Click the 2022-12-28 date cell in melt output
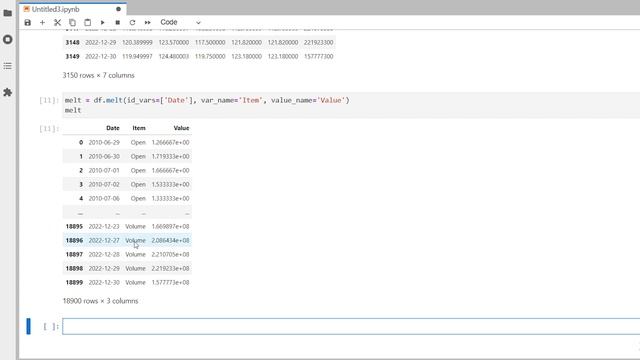Viewport: 640px width, 360px height. (104, 254)
